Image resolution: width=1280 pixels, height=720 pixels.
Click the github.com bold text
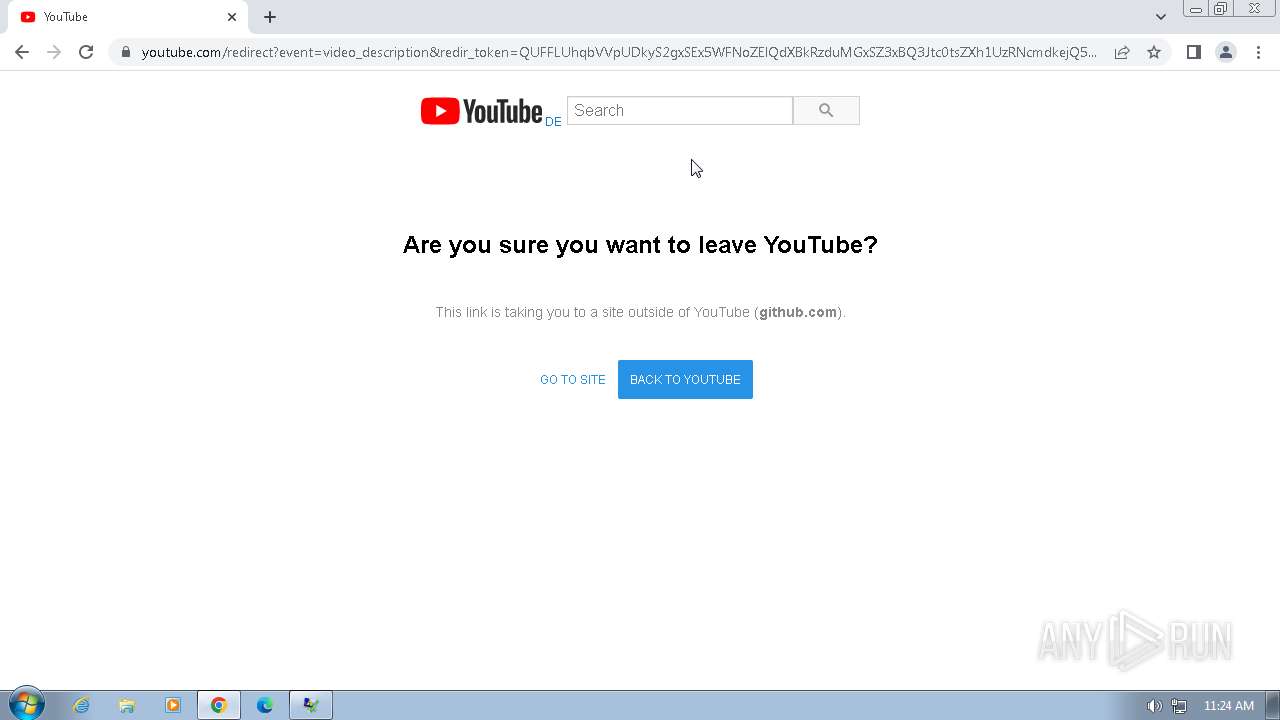tap(798, 312)
